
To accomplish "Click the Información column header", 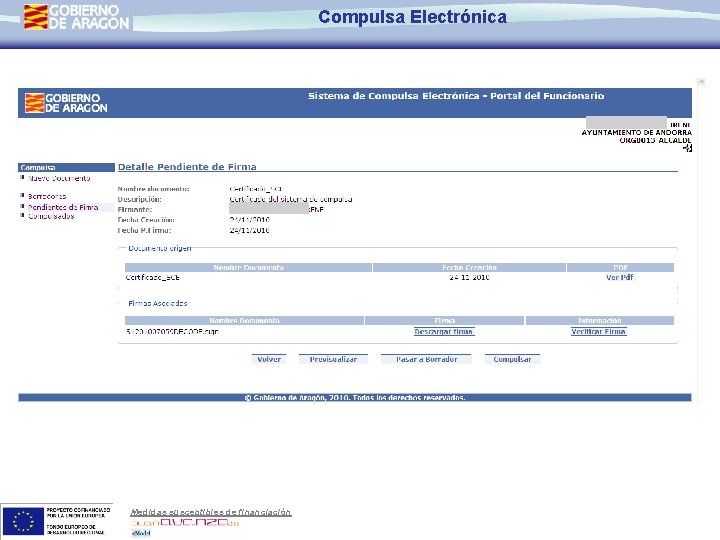I will tap(600, 321).
